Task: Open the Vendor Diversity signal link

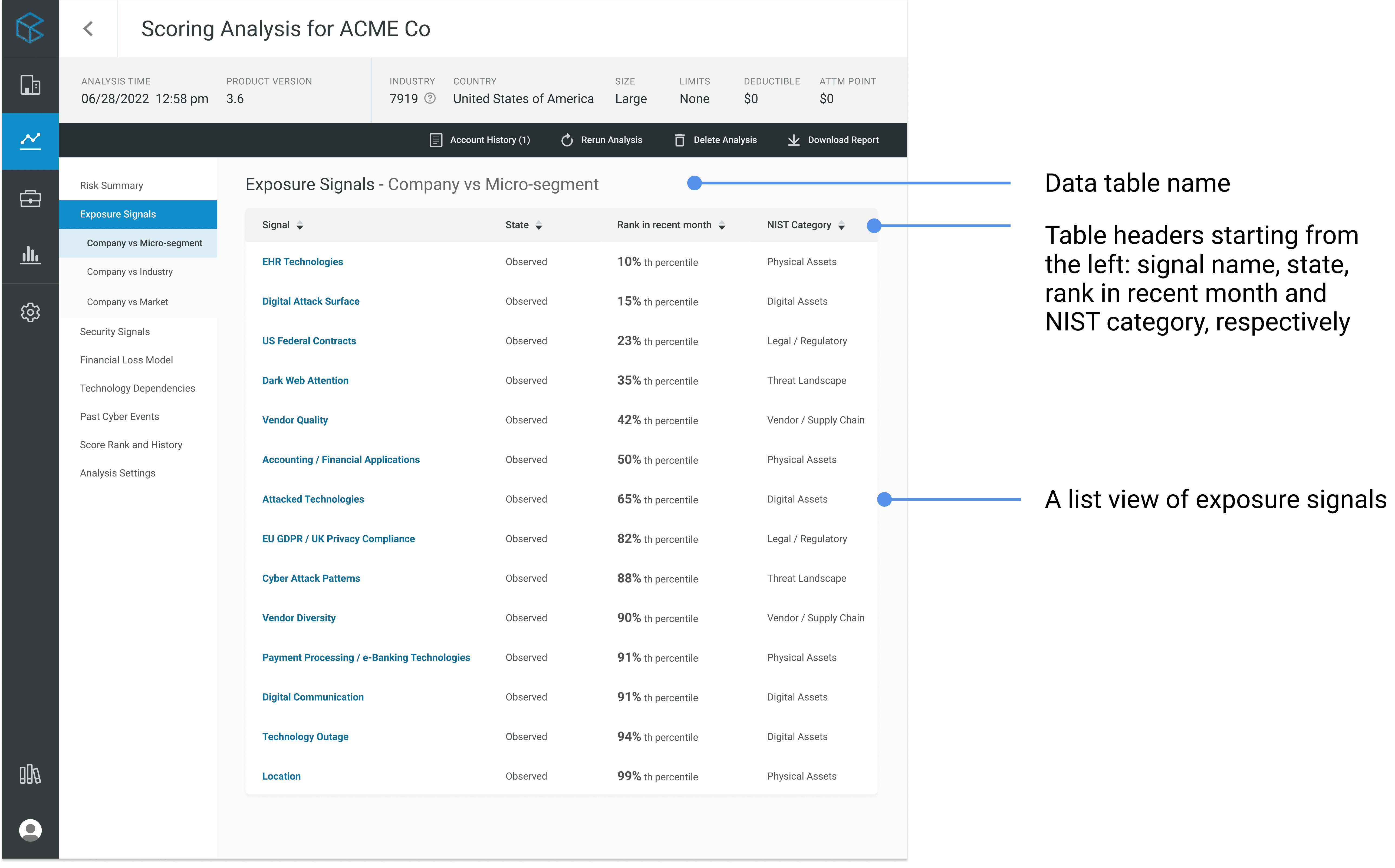Action: pyautogui.click(x=299, y=618)
